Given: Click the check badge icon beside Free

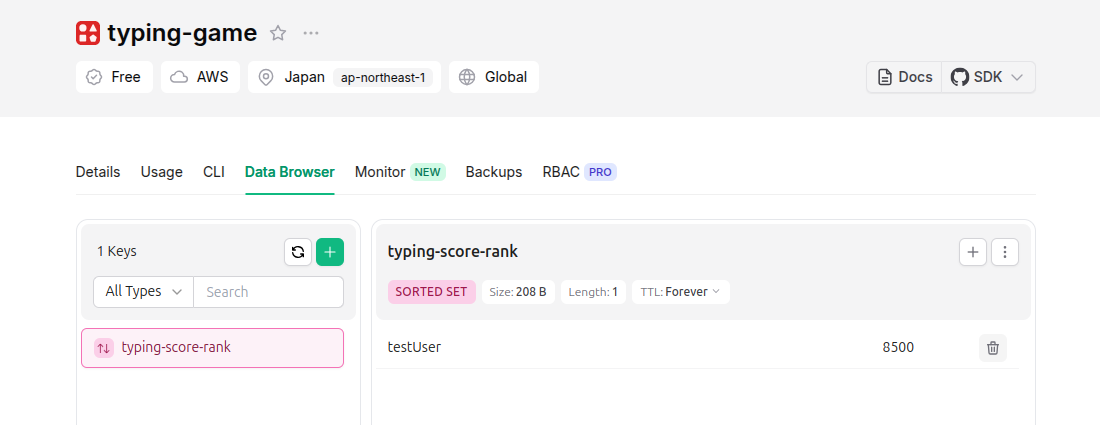Looking at the screenshot, I should 94,77.
